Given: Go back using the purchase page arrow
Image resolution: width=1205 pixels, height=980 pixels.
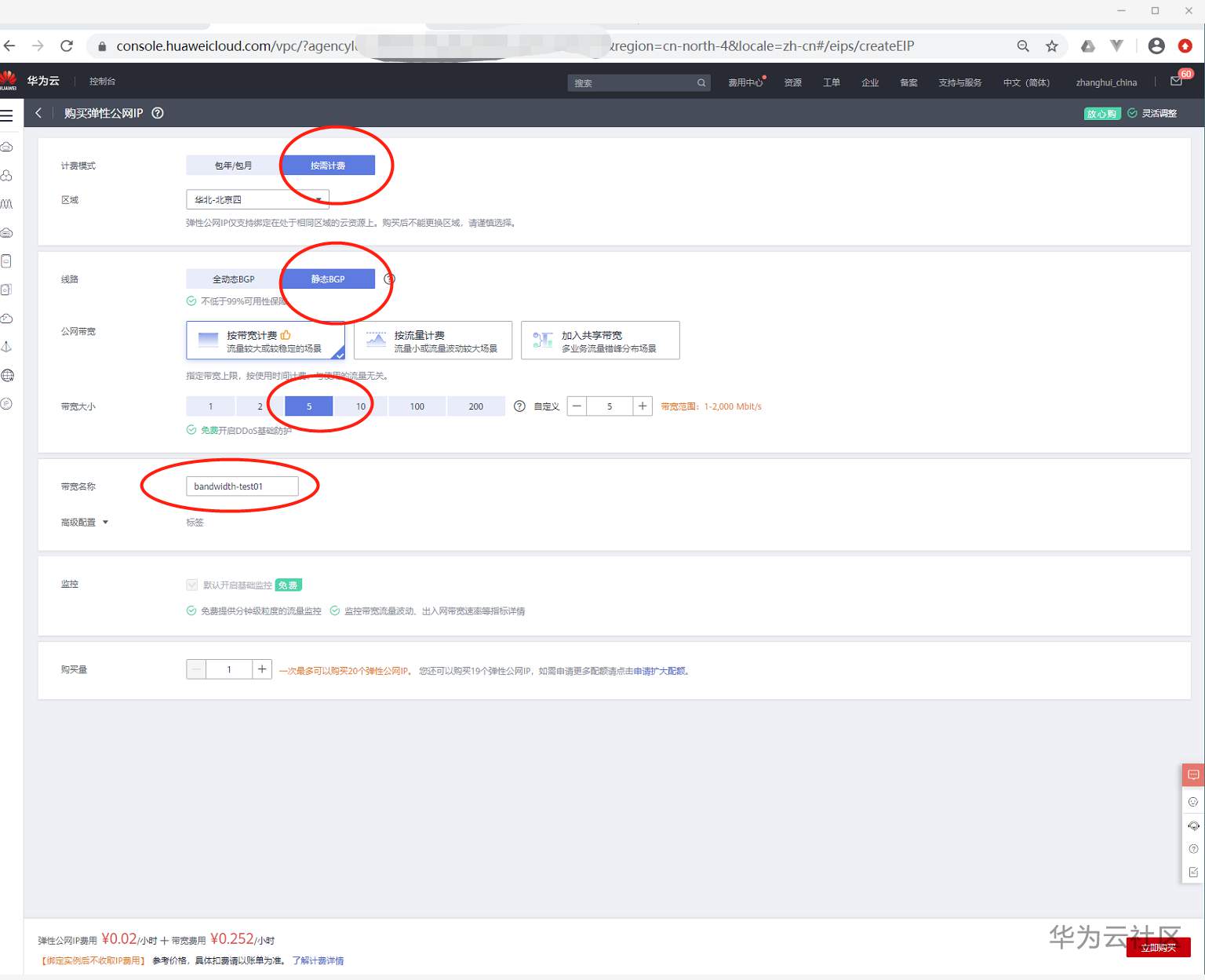Looking at the screenshot, I should tap(38, 113).
